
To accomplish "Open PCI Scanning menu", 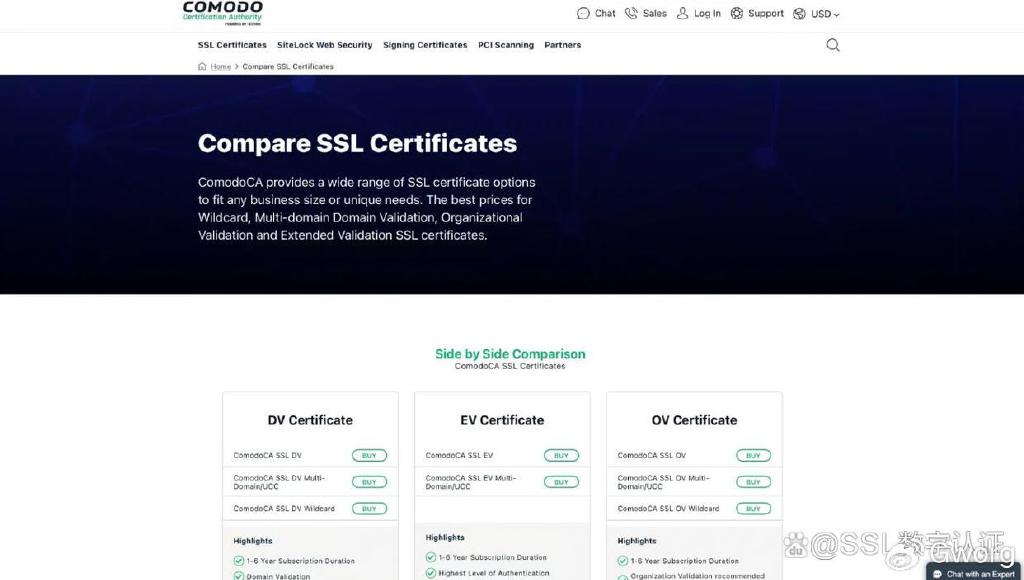I will (x=505, y=45).
